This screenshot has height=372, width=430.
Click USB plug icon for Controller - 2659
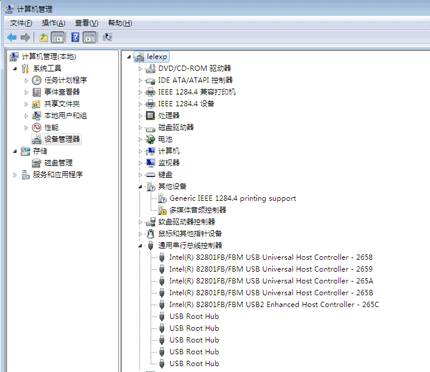(162, 269)
